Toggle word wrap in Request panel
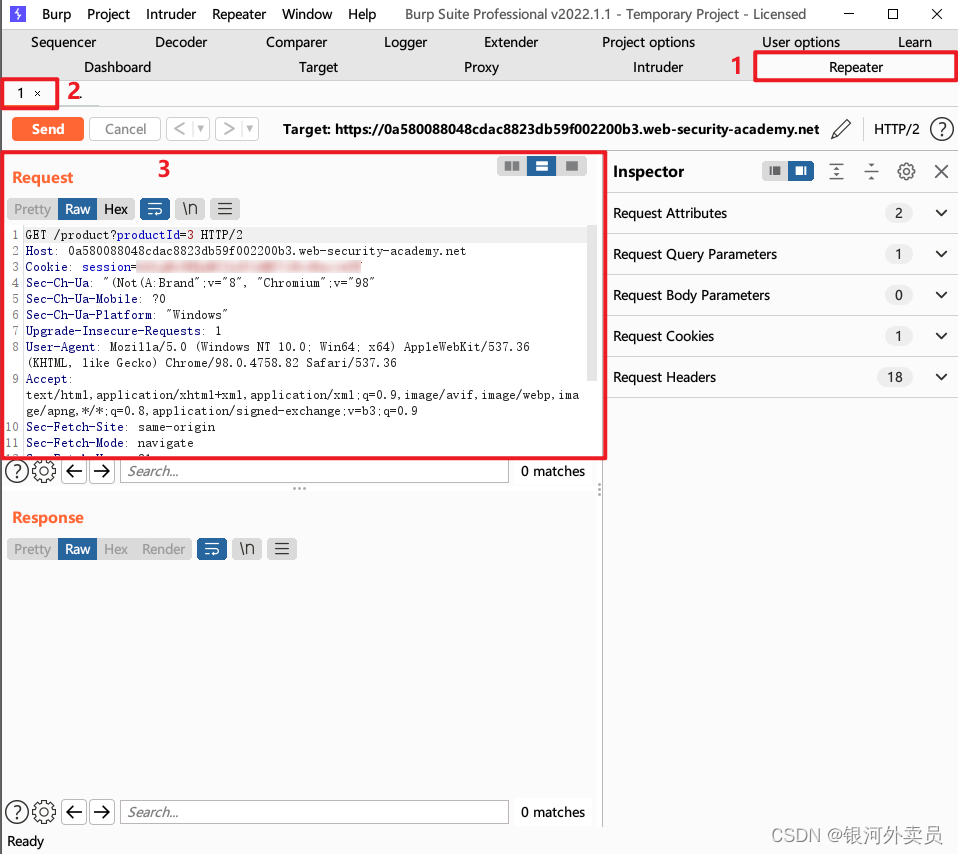The width and height of the screenshot is (958, 854). 155,209
